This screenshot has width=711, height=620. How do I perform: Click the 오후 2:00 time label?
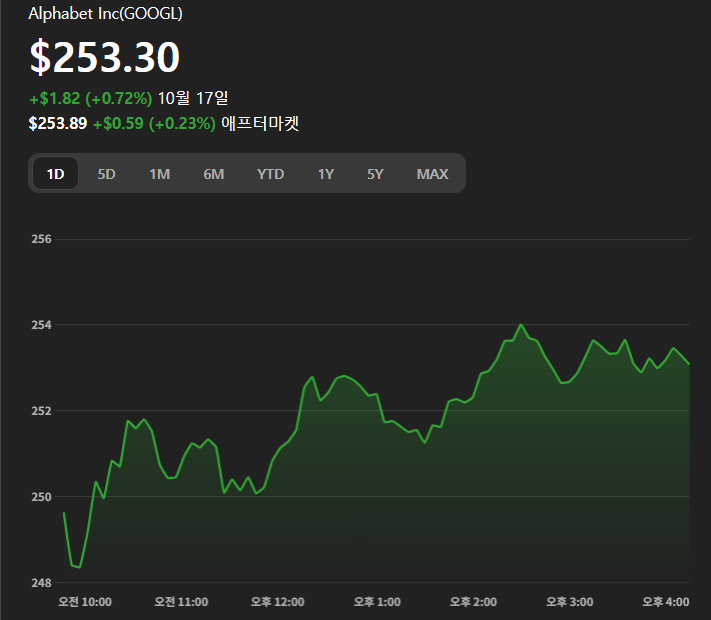click(x=473, y=602)
